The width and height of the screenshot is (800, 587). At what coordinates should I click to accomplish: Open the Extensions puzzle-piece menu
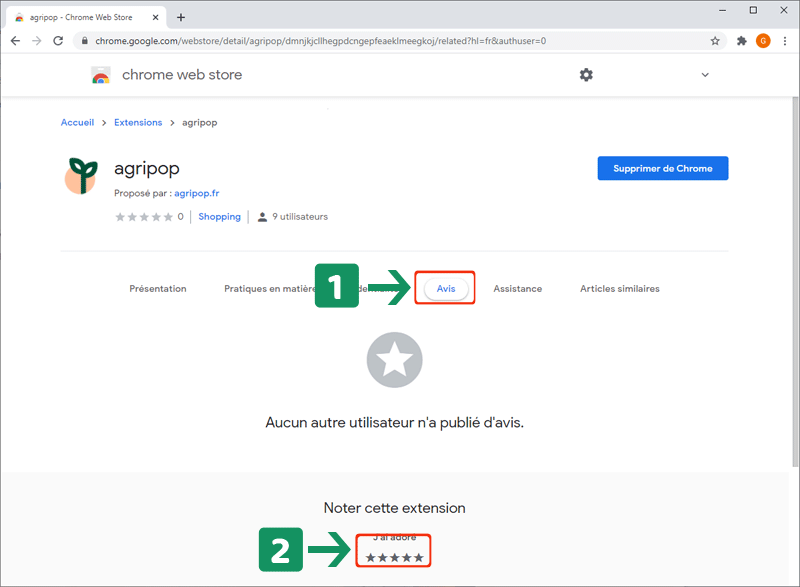coord(741,41)
